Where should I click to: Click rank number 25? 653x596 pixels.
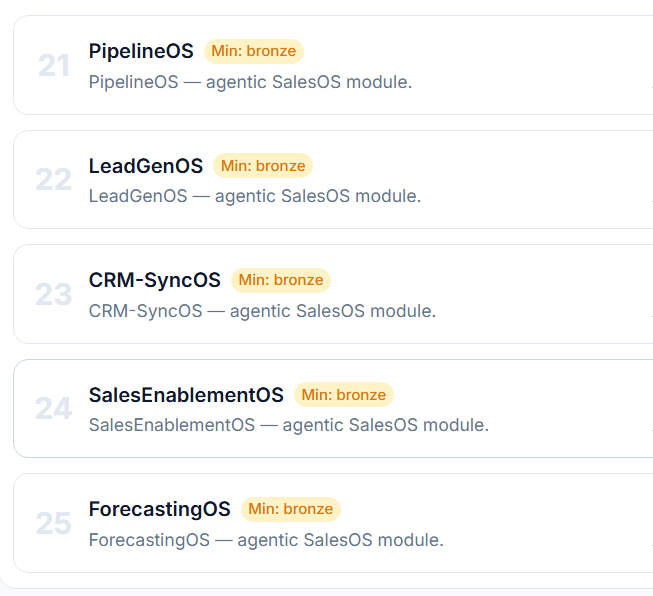click(x=54, y=524)
